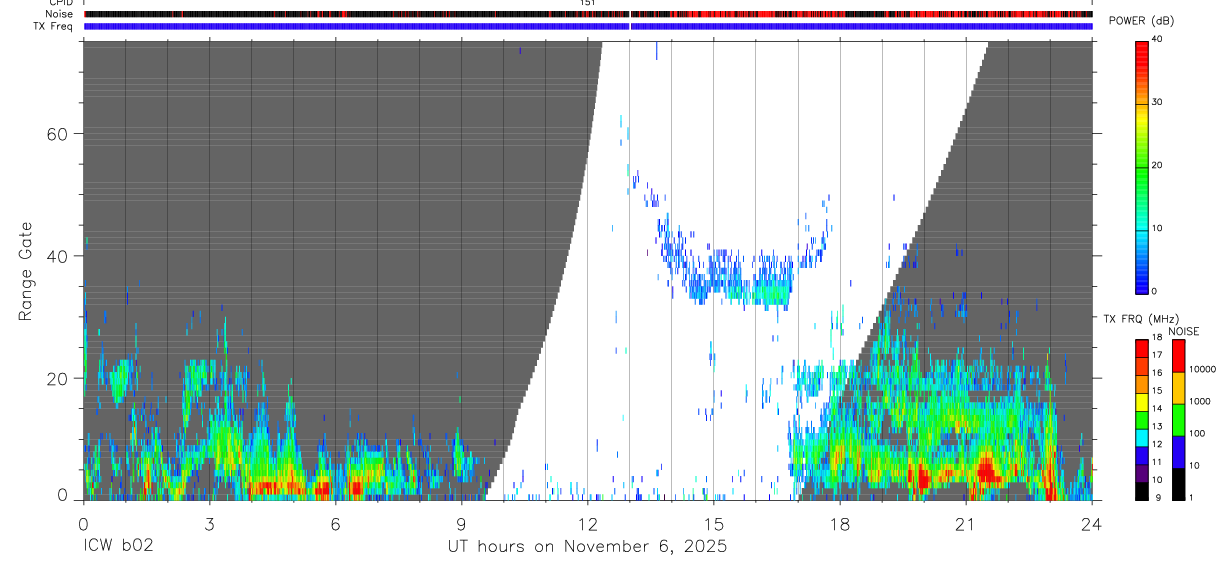Click the 100 noise scale label

coord(1198,433)
